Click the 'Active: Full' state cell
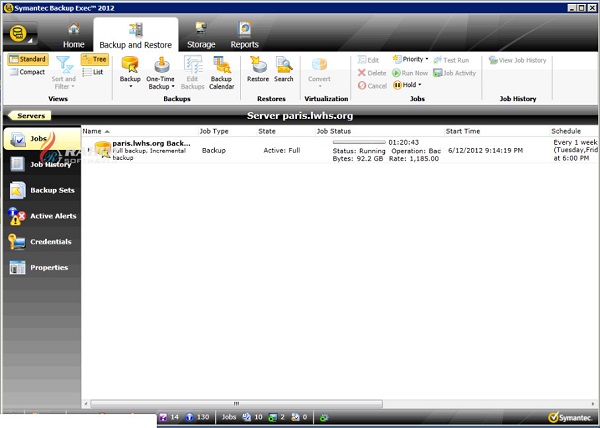The image size is (600, 428). pos(282,150)
